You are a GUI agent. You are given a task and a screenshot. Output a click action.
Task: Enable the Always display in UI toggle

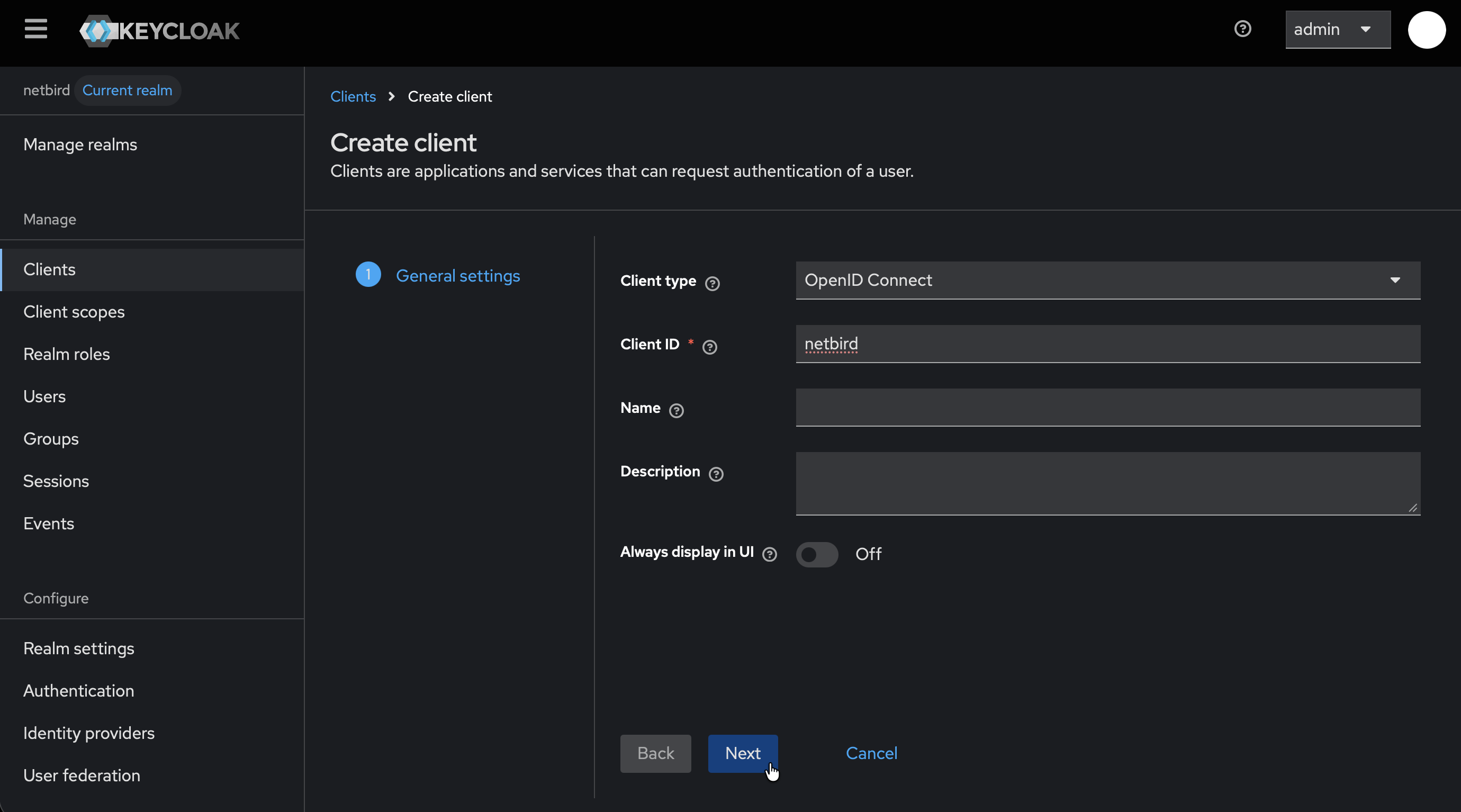tap(816, 554)
